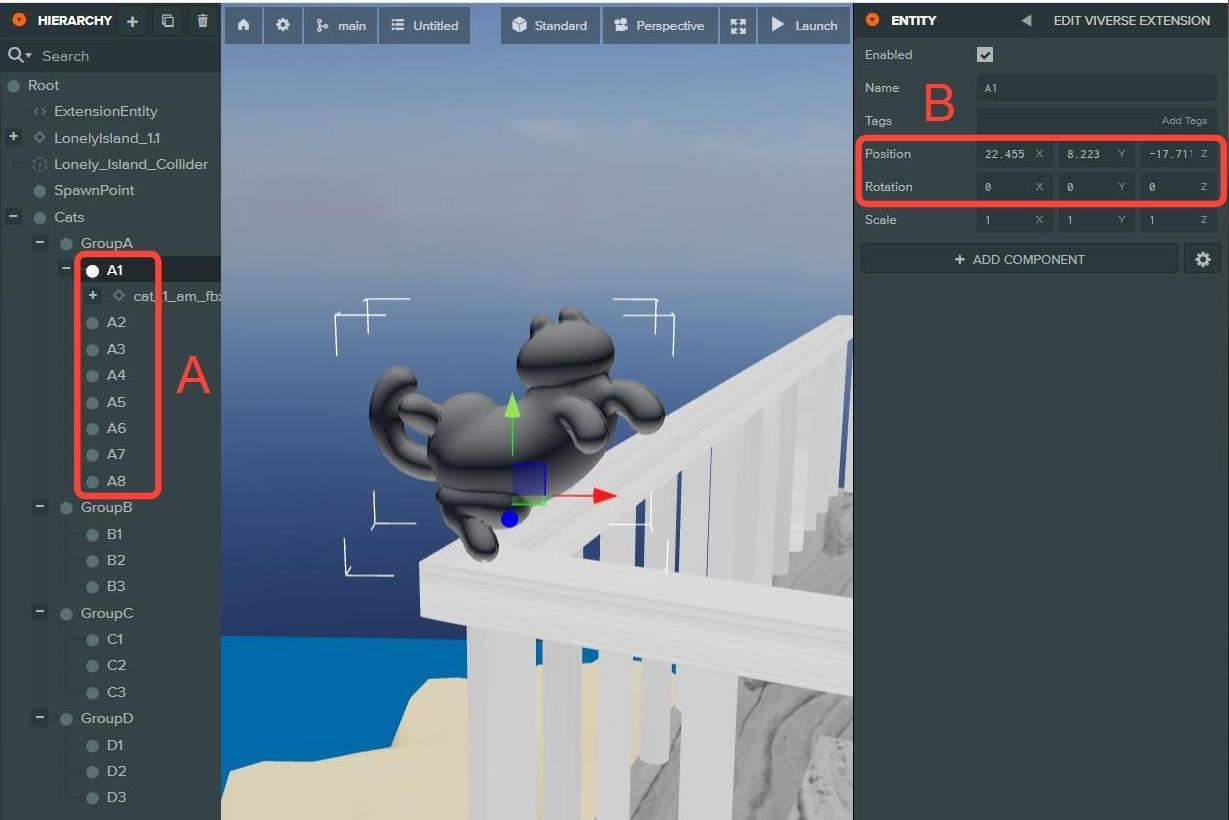Click the Add Component button
Image resolution: width=1229 pixels, height=820 pixels.
click(x=1019, y=259)
